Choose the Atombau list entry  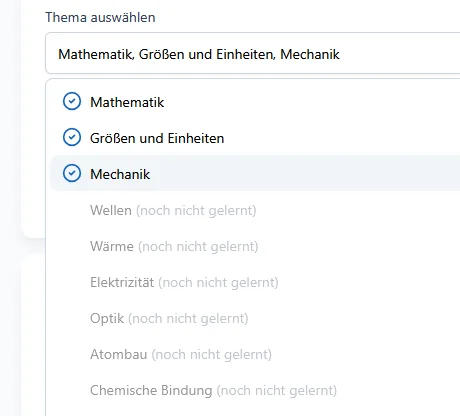[255, 354]
